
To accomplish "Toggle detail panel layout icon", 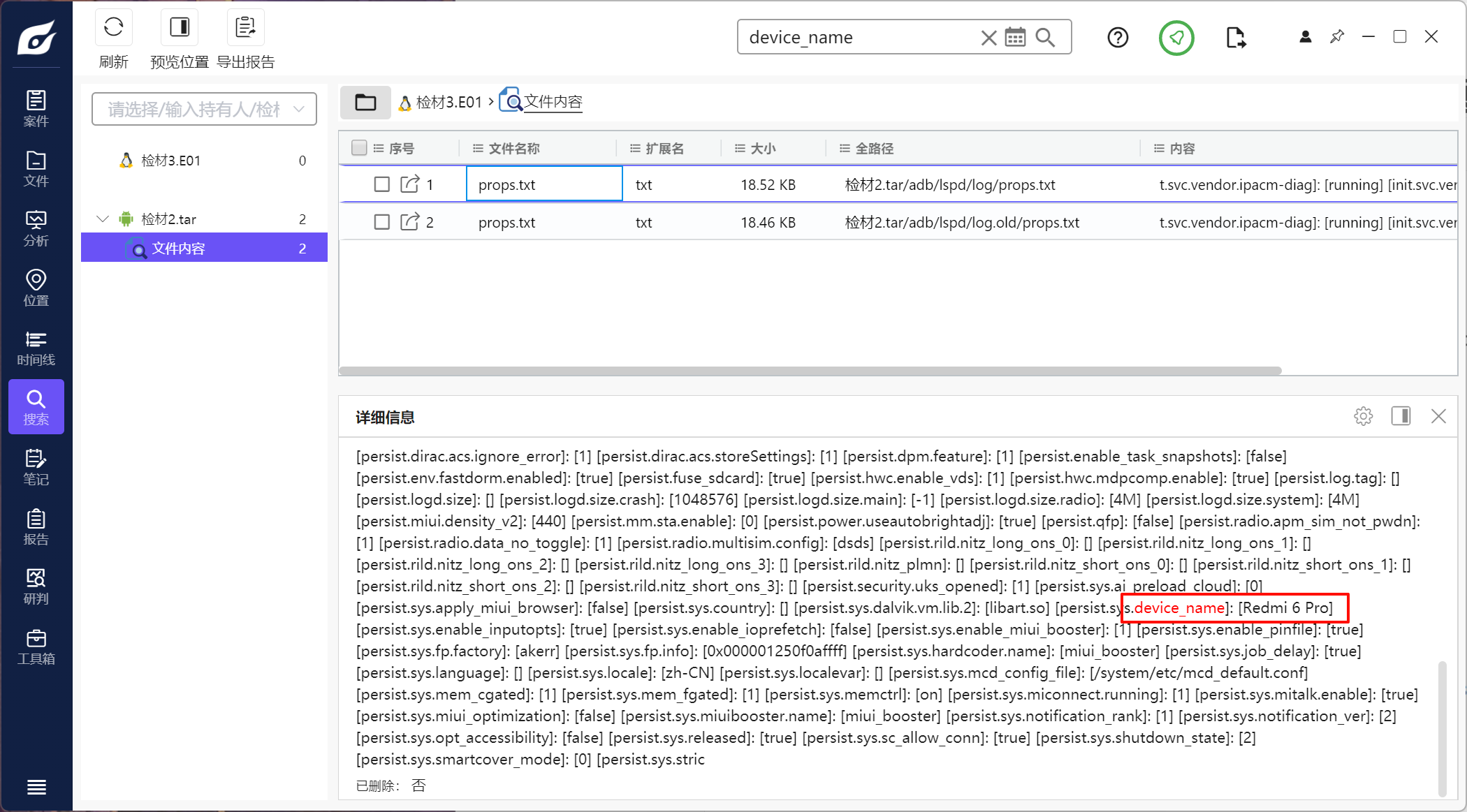I will point(1401,416).
